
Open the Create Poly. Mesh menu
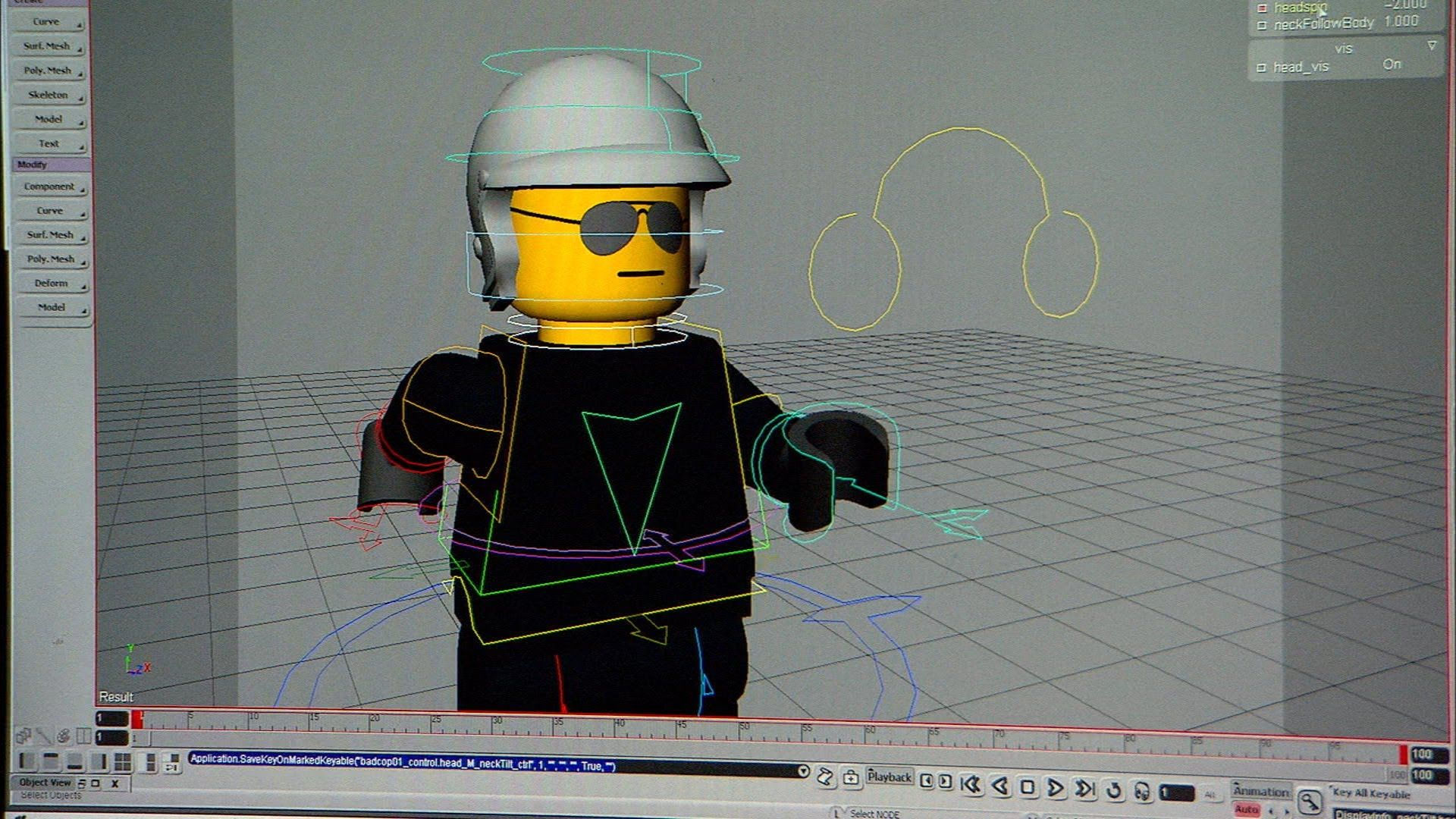tap(48, 71)
